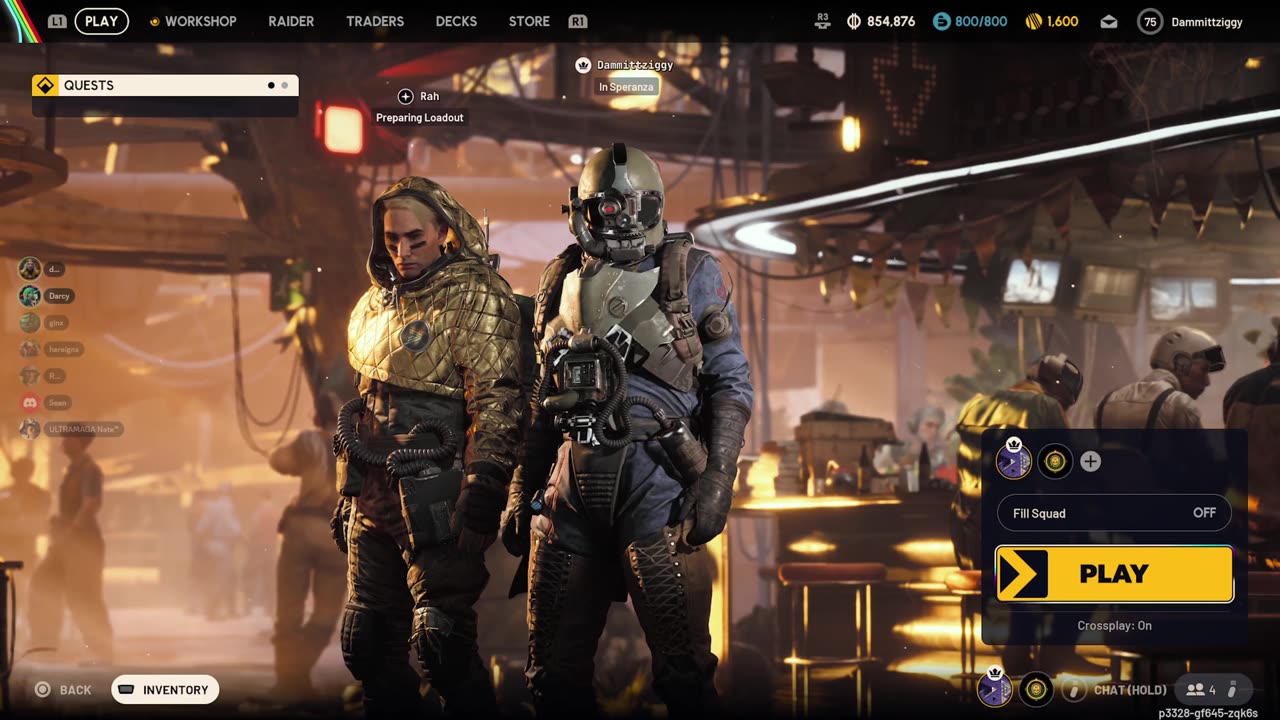Viewport: 1280px width, 720px height.
Task: Click the blue 800/800 currency icon
Action: click(x=941, y=21)
